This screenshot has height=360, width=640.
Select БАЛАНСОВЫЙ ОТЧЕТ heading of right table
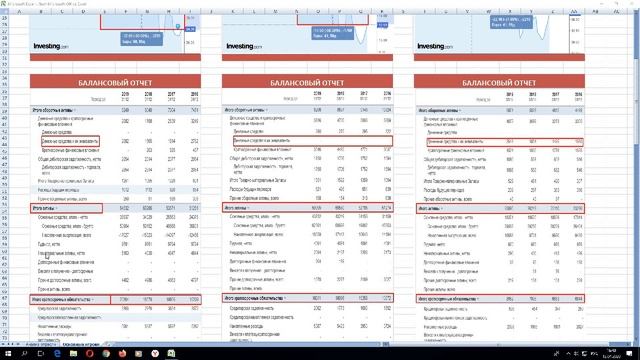coord(499,83)
